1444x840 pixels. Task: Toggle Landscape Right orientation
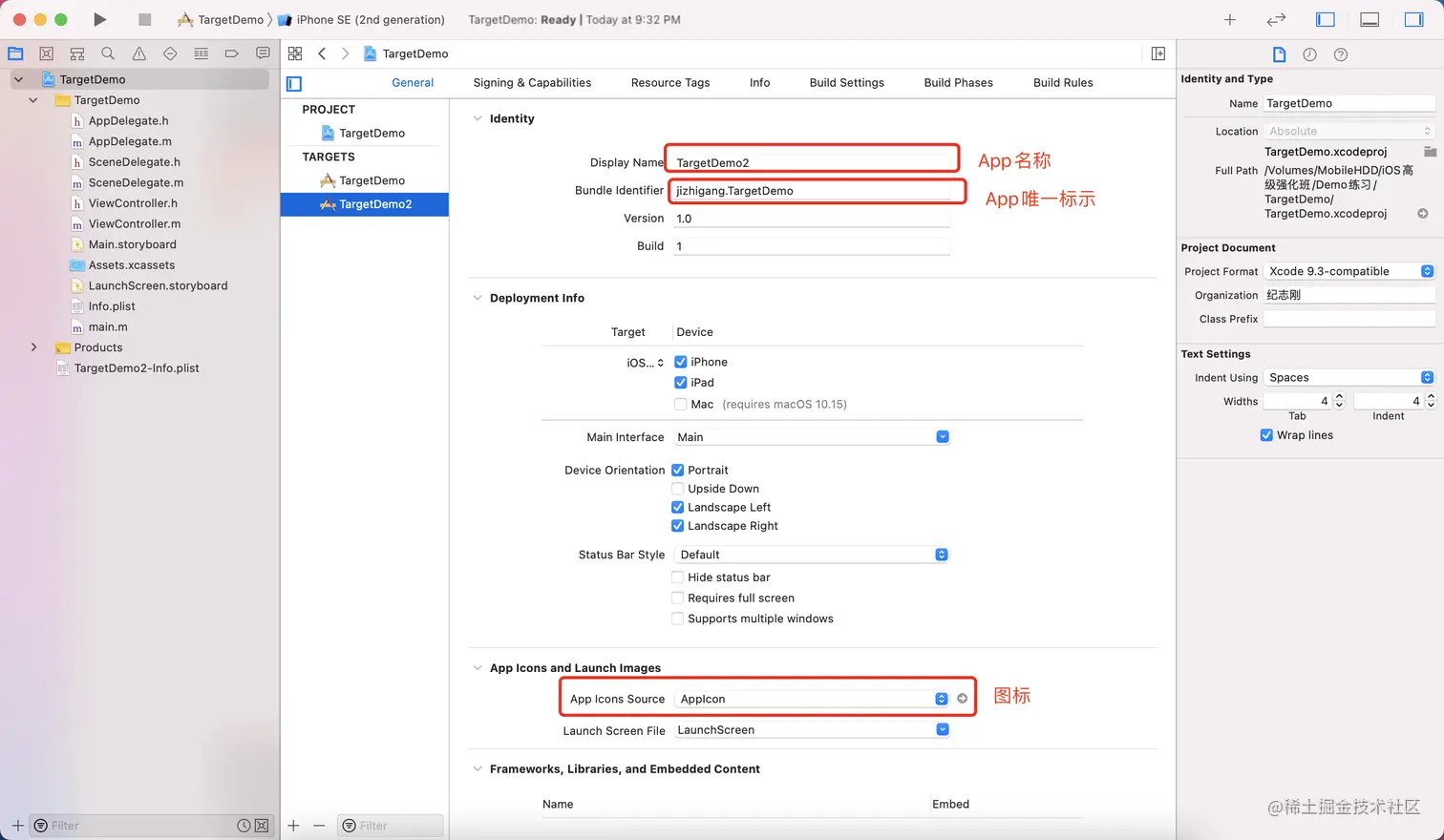[677, 526]
